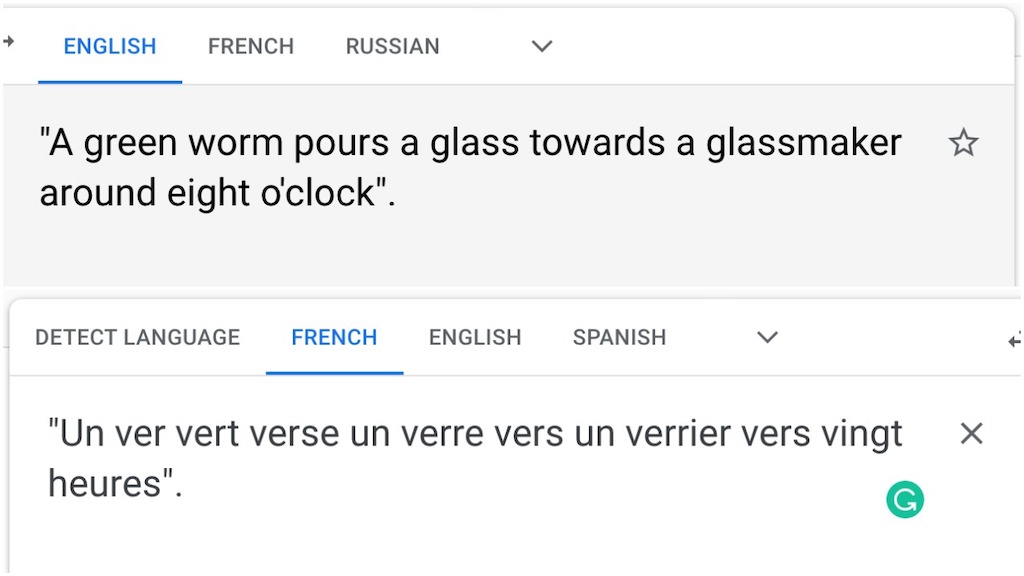Click the word "glassmaker" in the English text
The width and height of the screenshot is (1024, 576).
(800, 142)
